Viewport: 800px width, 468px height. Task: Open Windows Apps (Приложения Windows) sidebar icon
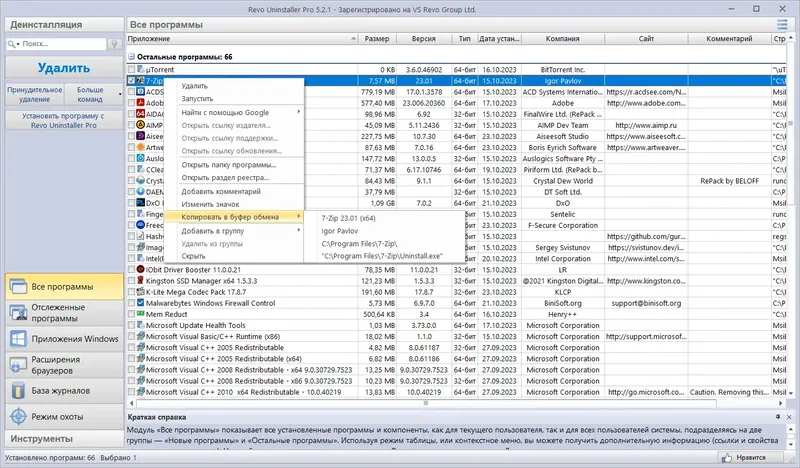coord(18,338)
